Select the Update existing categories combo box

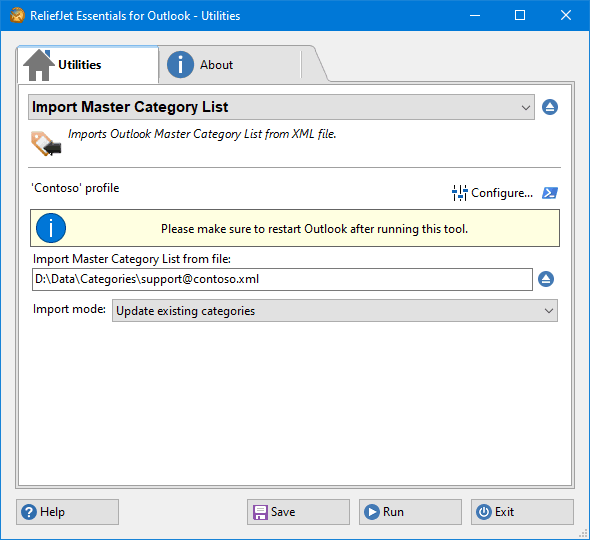point(335,311)
